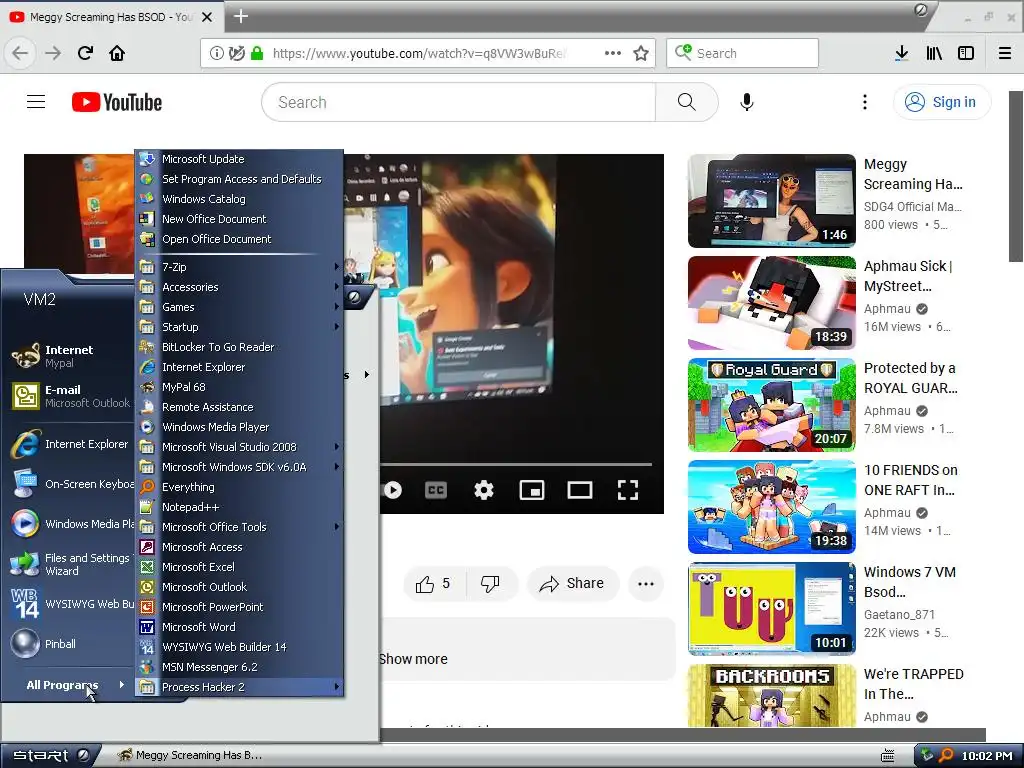The width and height of the screenshot is (1024, 768).
Task: Open video player settings gear
Action: (x=484, y=490)
